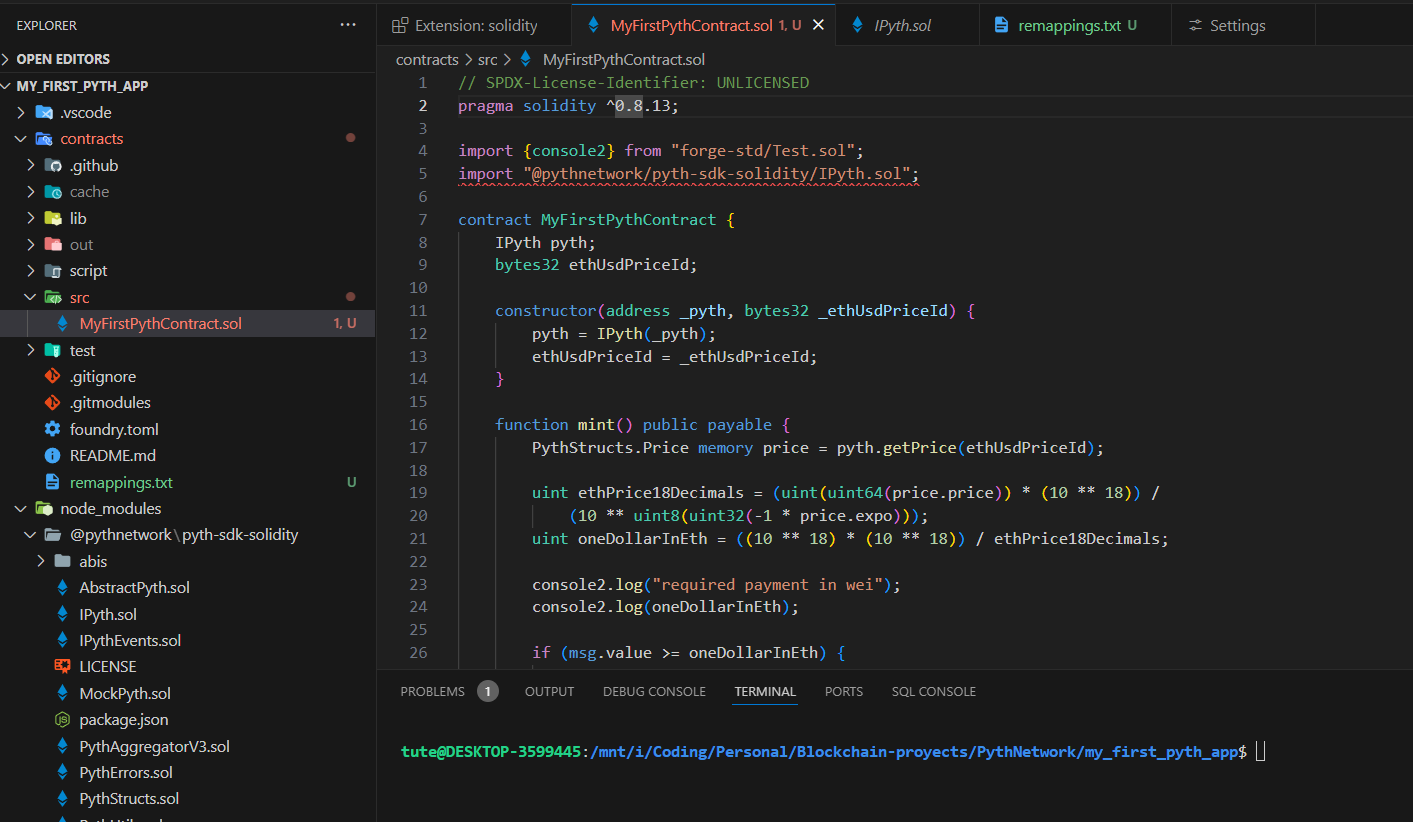
Task: Expand the lib folder chevron
Action: point(32,218)
